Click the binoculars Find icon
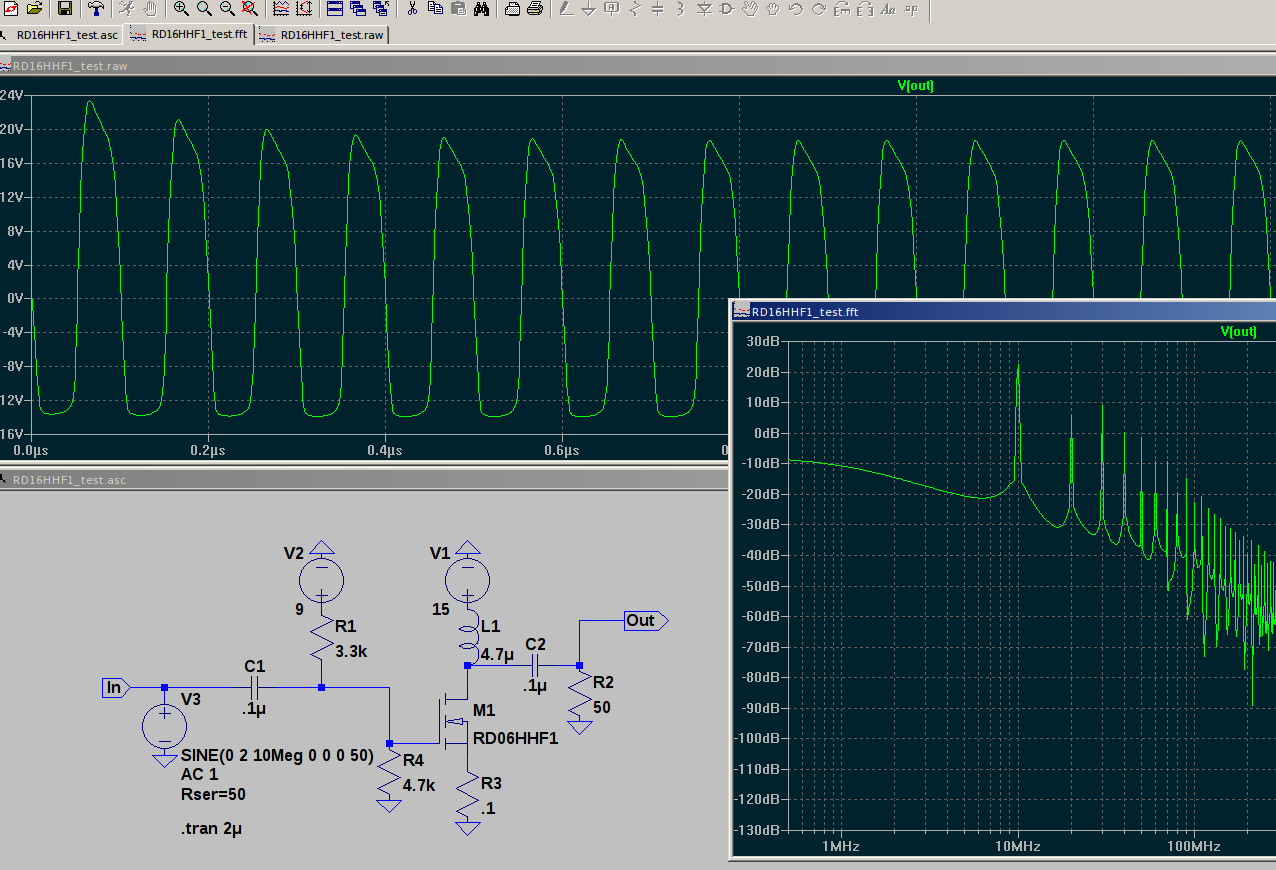This screenshot has height=870, width=1276. point(481,9)
